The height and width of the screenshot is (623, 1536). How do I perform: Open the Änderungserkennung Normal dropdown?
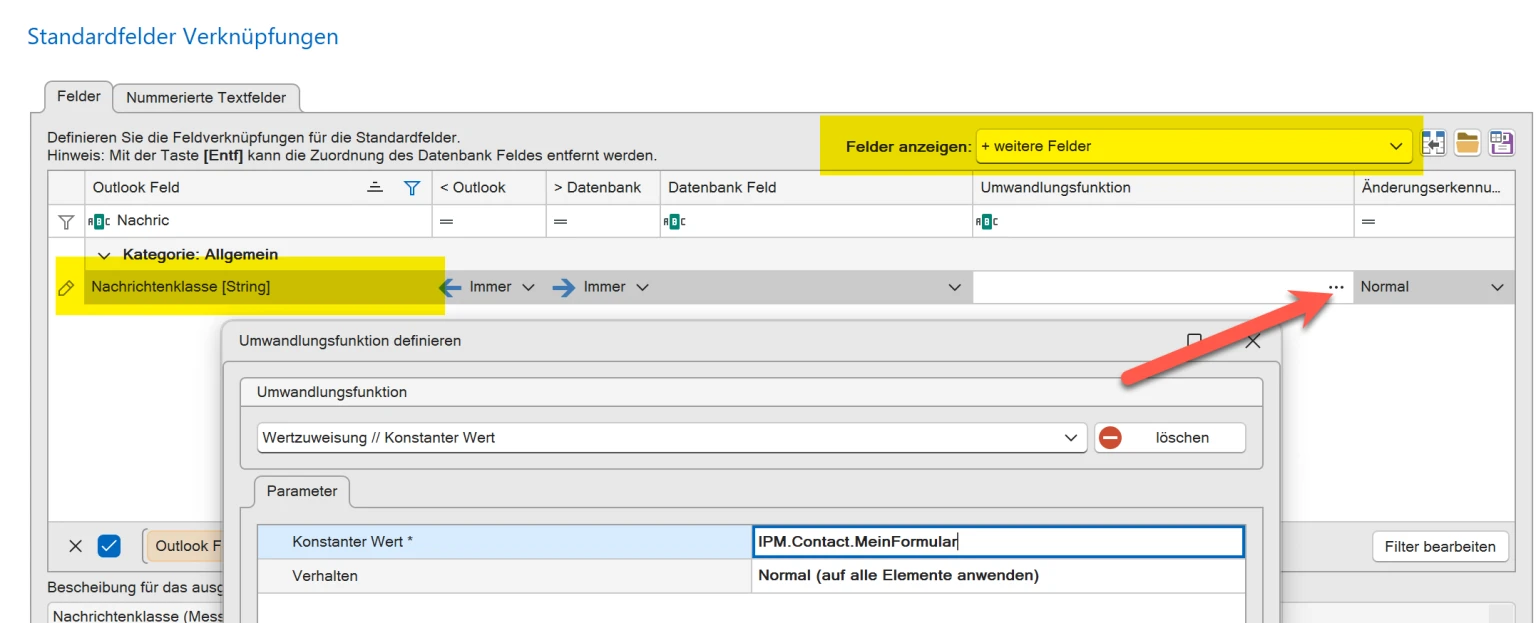point(1497,287)
